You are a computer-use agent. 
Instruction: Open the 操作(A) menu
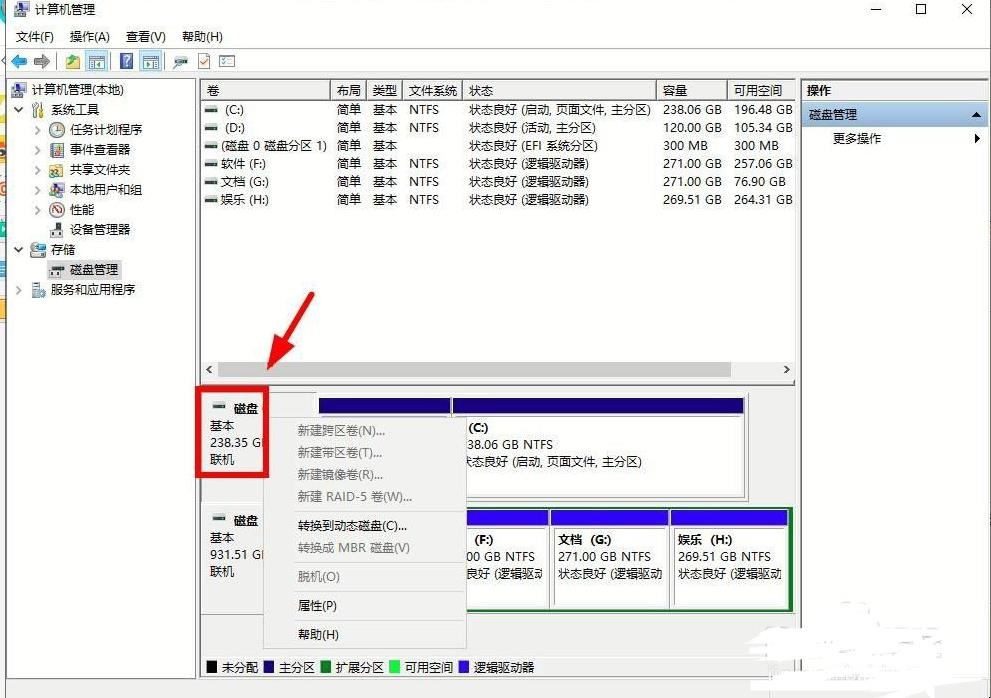click(90, 37)
